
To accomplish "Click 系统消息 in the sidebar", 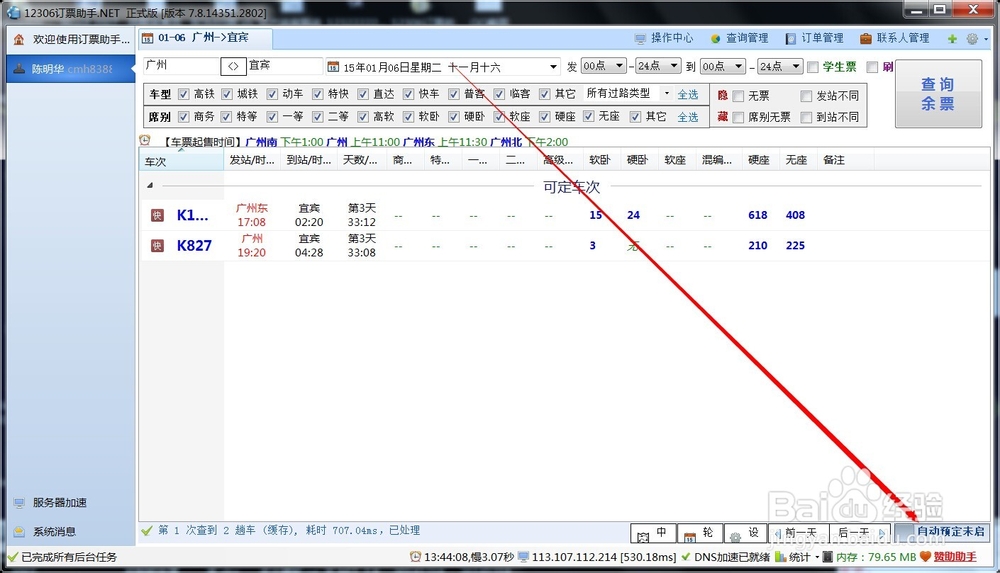I will (54, 532).
